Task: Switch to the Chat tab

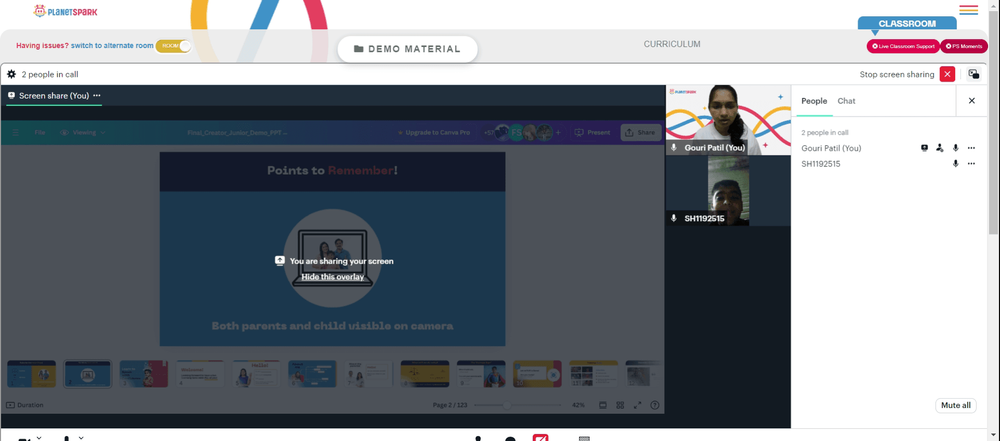Action: tap(846, 101)
